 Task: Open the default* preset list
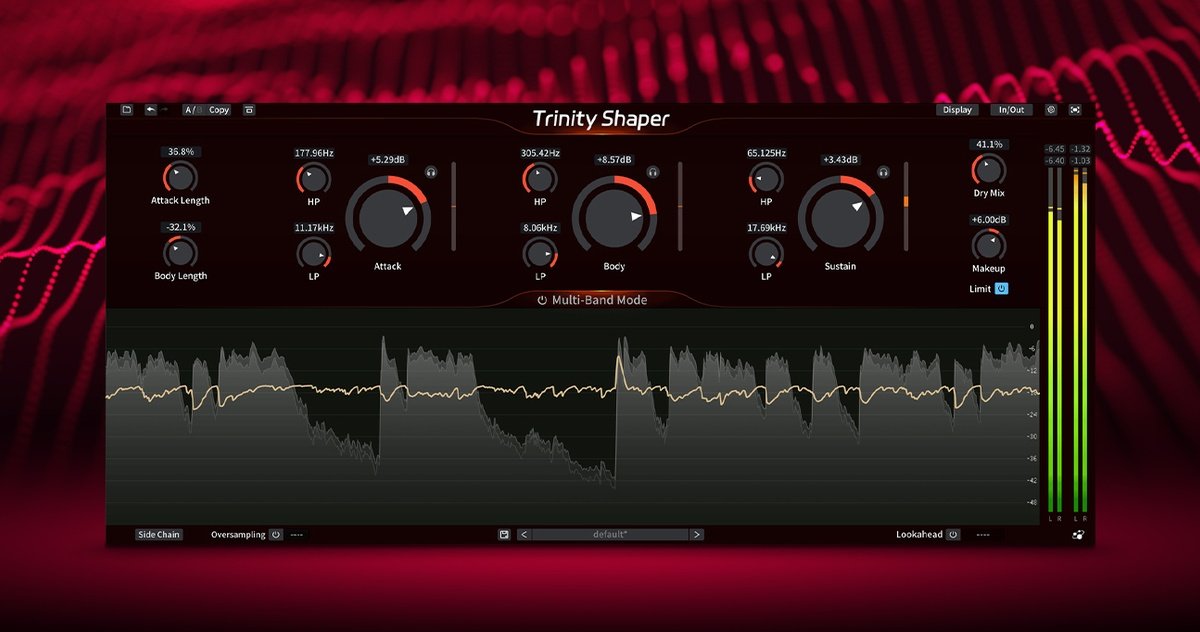tap(610, 534)
